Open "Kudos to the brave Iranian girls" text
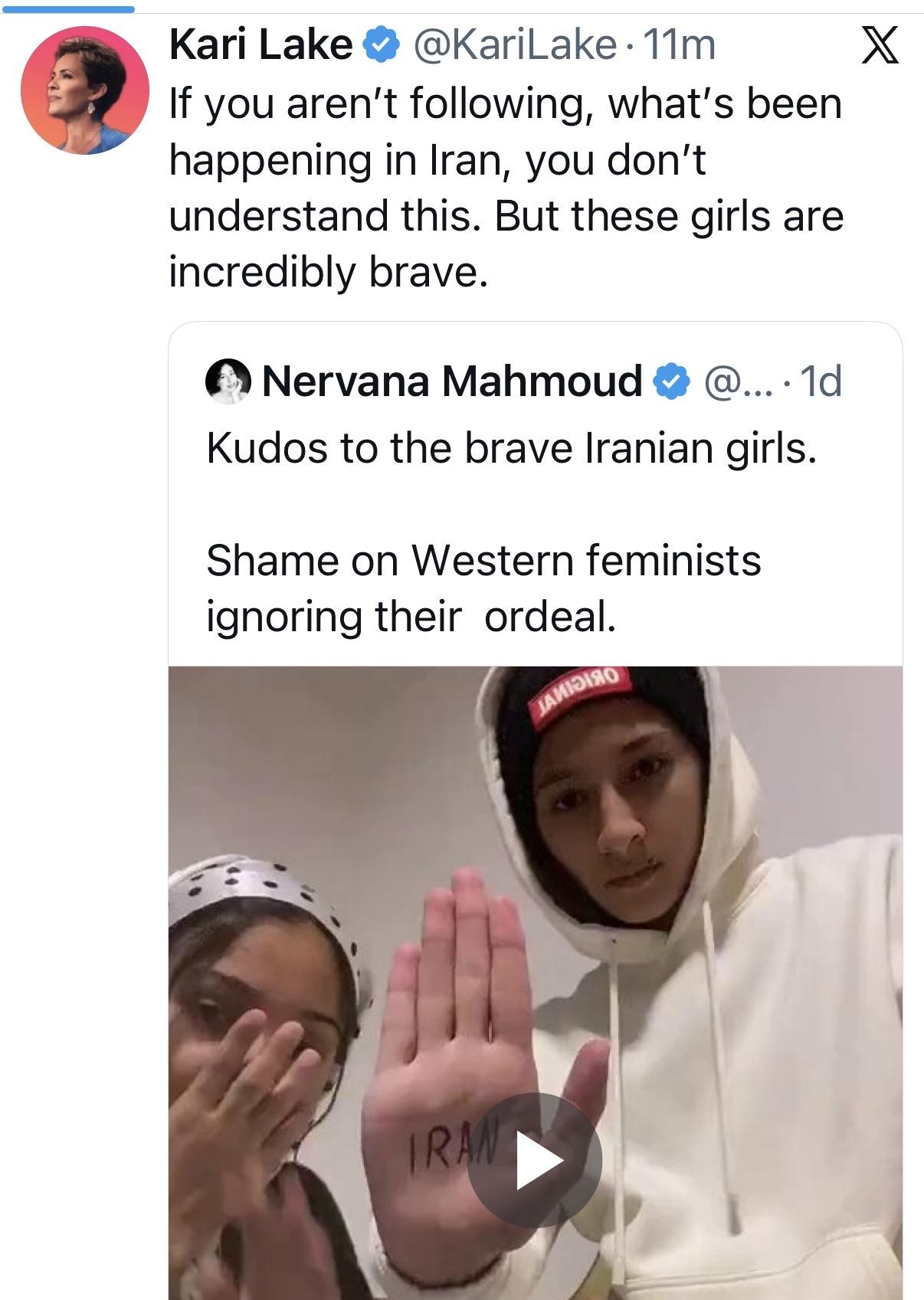Viewport: 924px width, 1300px height. 511,449
